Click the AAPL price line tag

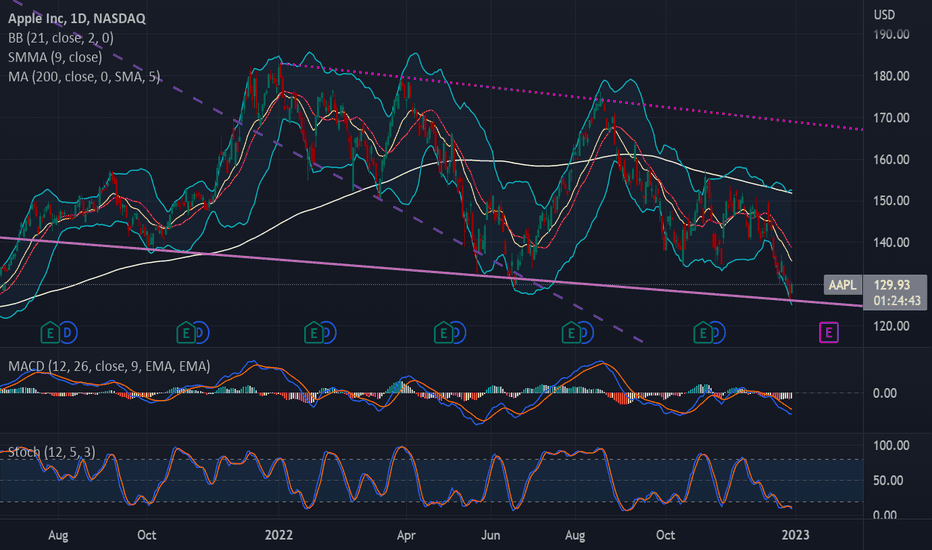click(842, 285)
